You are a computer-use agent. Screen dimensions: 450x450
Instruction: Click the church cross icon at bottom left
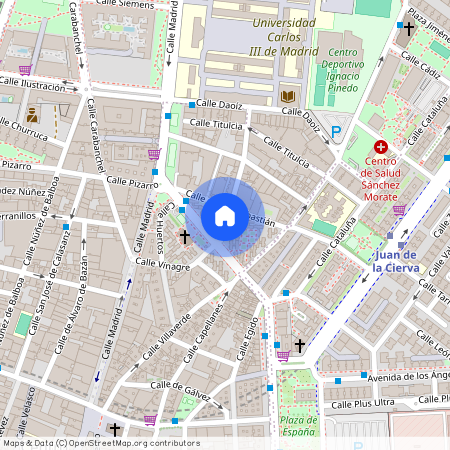(115, 430)
